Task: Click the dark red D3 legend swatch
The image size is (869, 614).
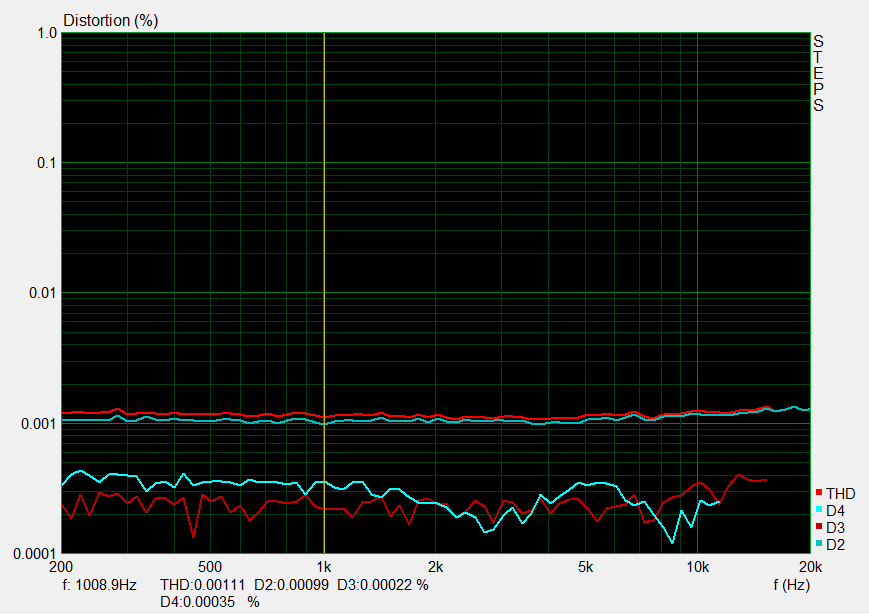Action: [x=819, y=526]
